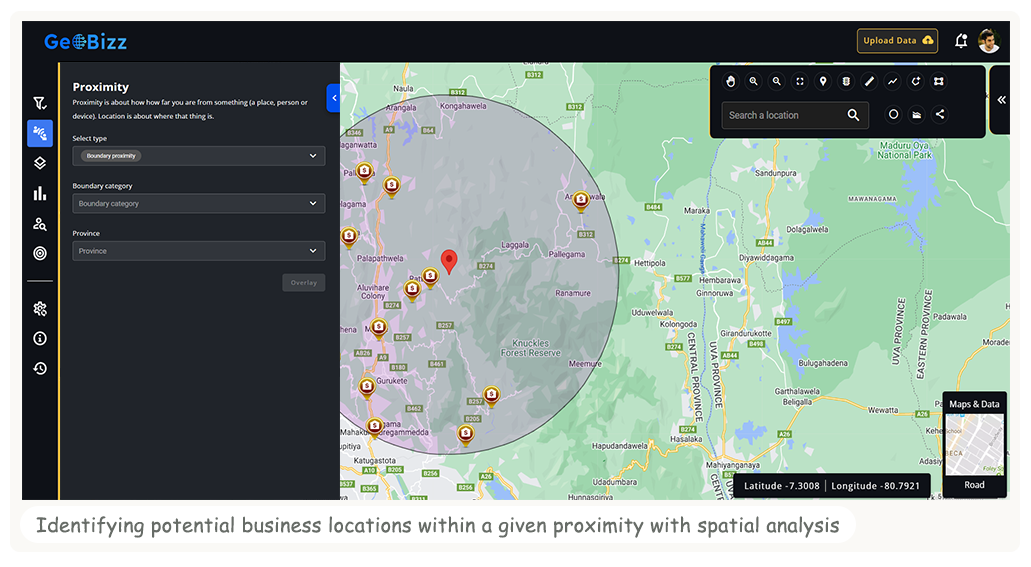Click the Laggala label on map
Viewport: 1031px width, 567px height.
click(x=515, y=245)
